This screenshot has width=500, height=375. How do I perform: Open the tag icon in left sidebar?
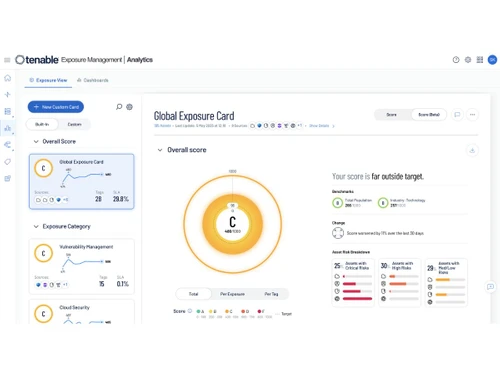tap(8, 162)
